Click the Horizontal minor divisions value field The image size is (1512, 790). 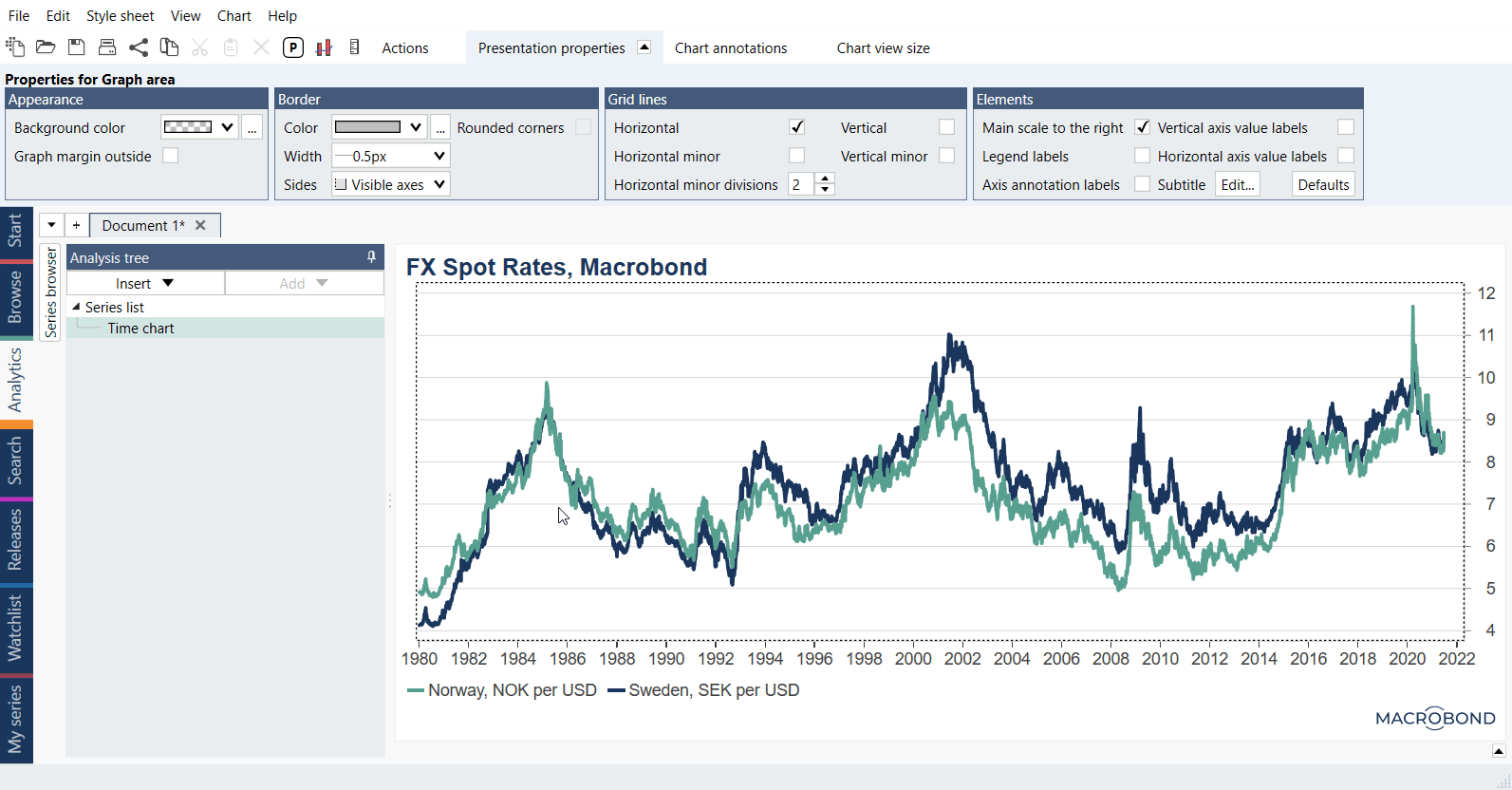pyautogui.click(x=802, y=184)
